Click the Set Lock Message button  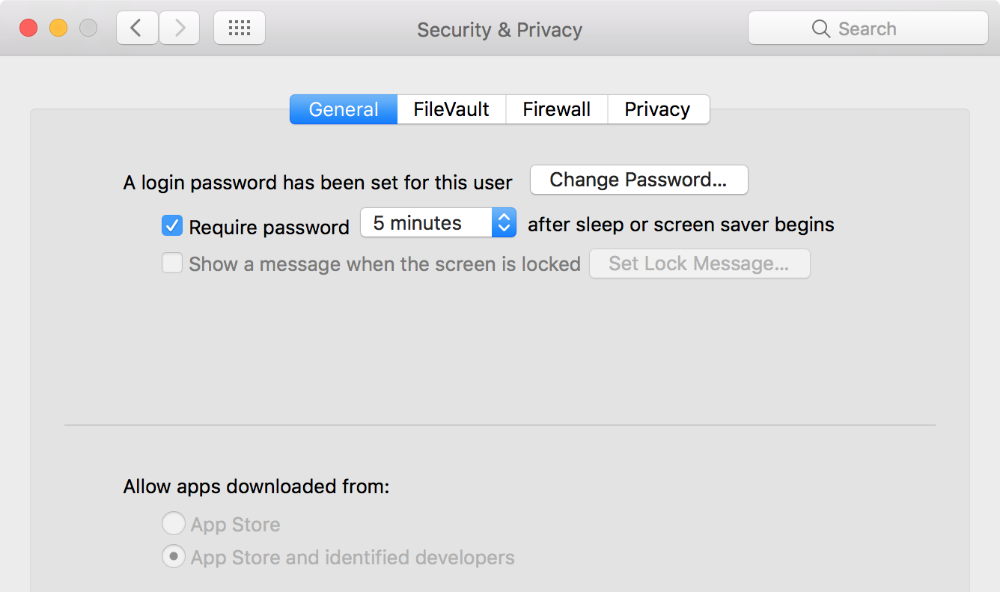coord(698,264)
